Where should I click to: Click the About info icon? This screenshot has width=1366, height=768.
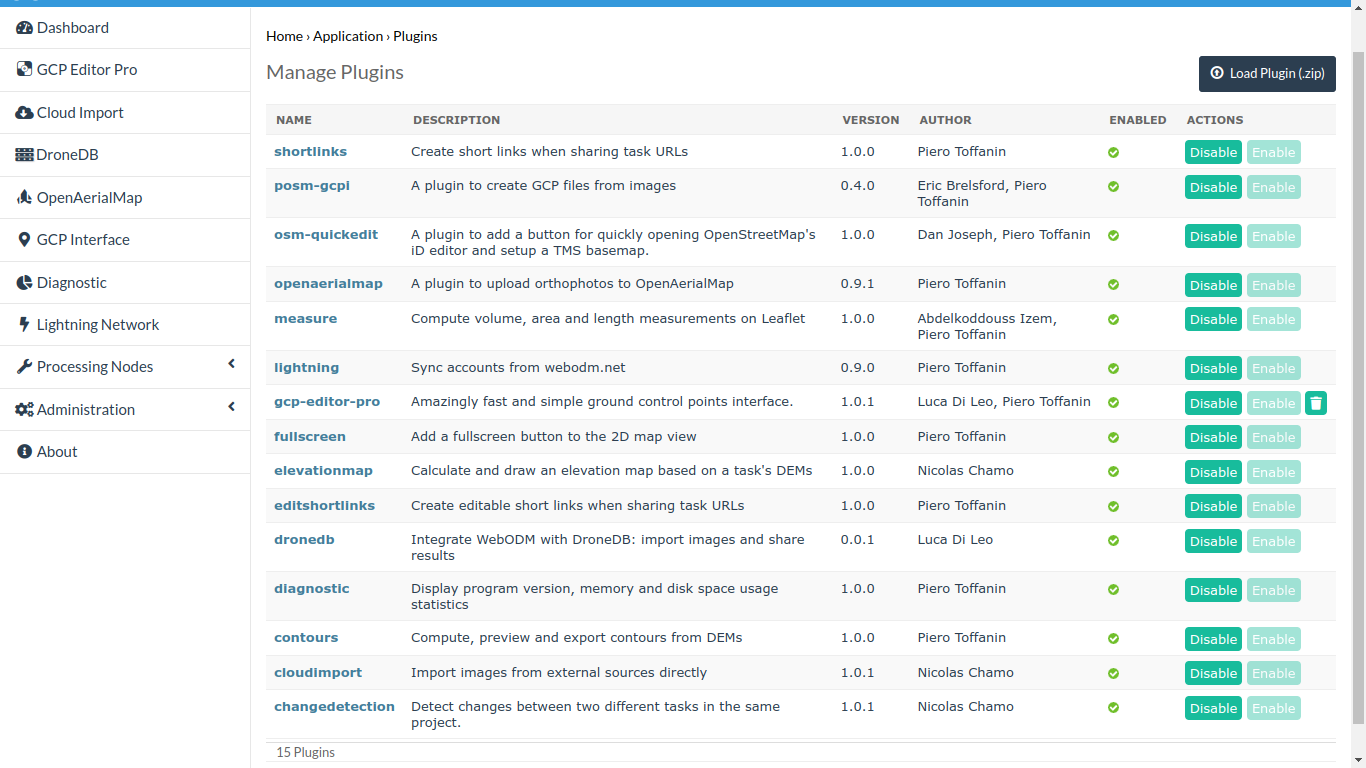click(22, 451)
